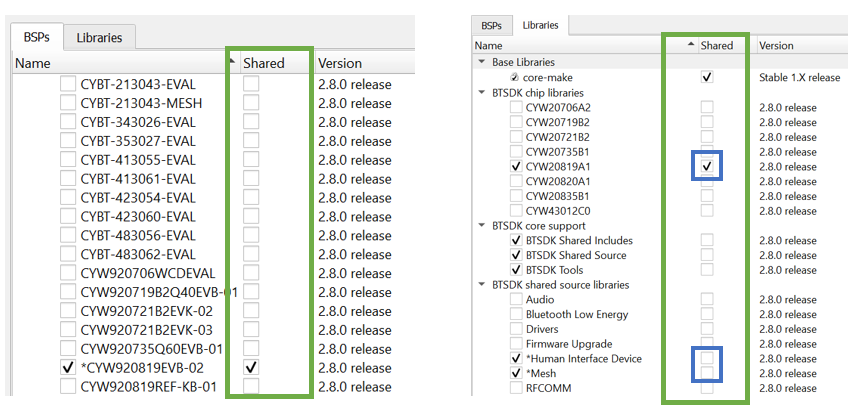The image size is (858, 417).
Task: Enable Shared for CYW920721B2EVK-02
Action: tap(251, 311)
